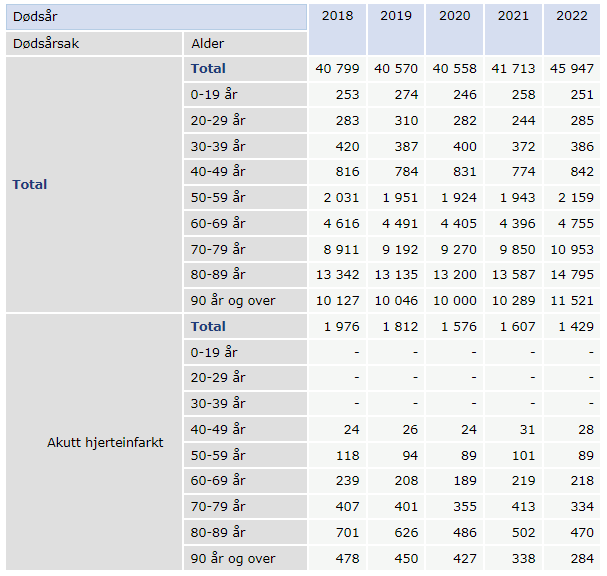Click total deaths value 45 947 for 2022
This screenshot has height=576, width=607.
pos(572,69)
